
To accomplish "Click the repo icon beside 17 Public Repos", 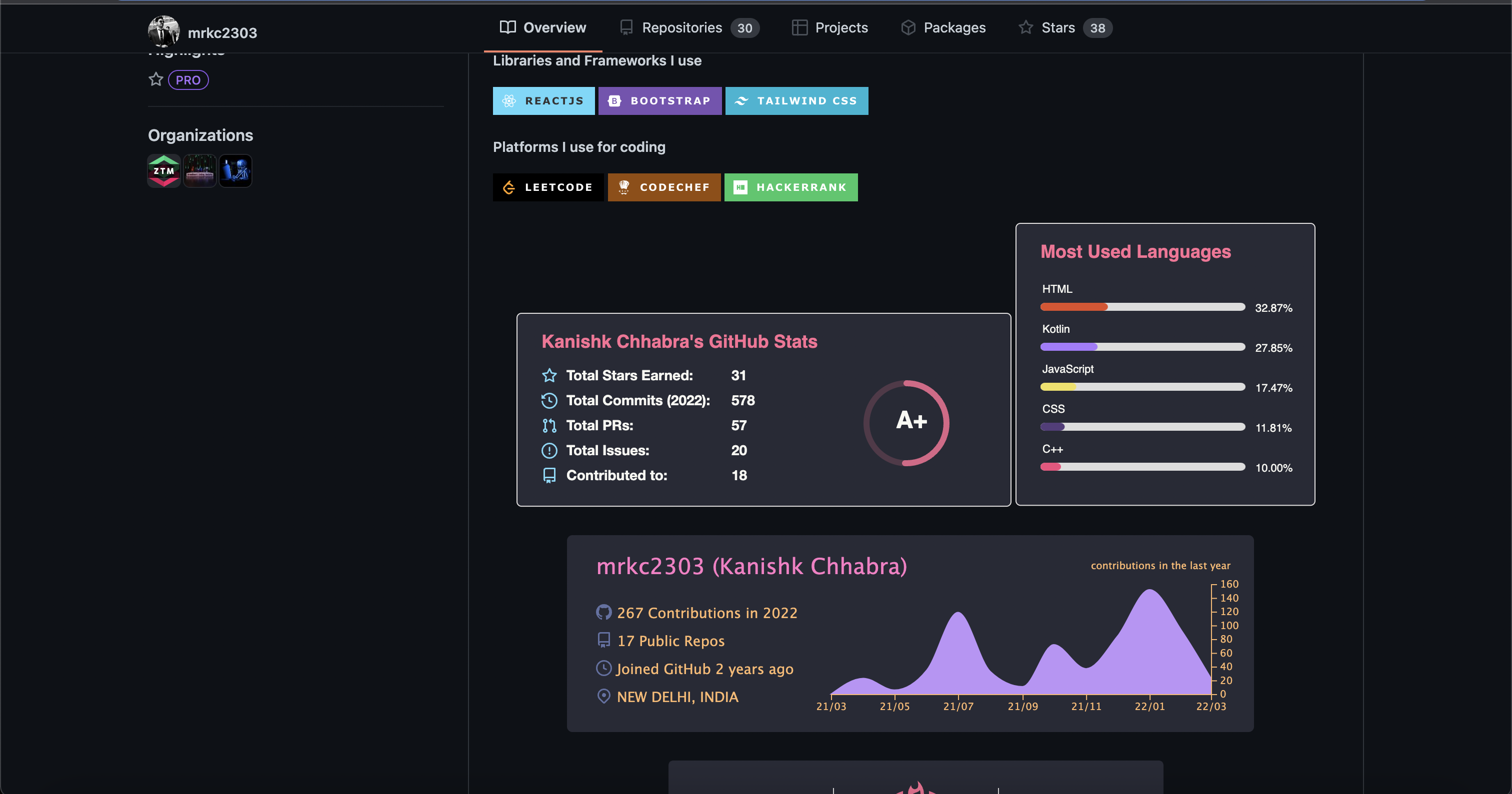I will 604,641.
